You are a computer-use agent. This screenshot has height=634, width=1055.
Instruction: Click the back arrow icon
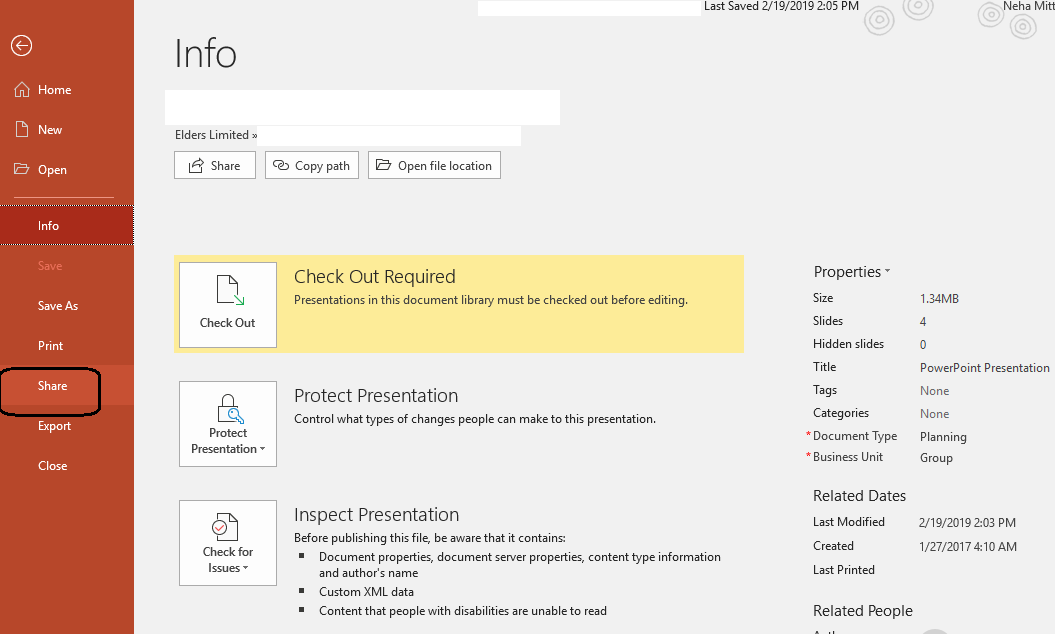click(22, 46)
